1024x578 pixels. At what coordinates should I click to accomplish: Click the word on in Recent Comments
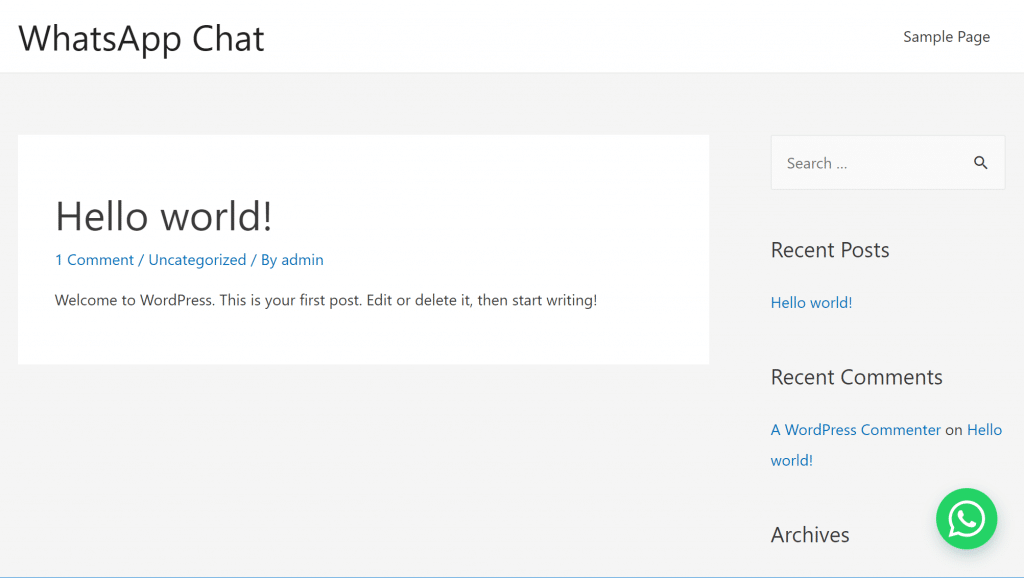(953, 430)
